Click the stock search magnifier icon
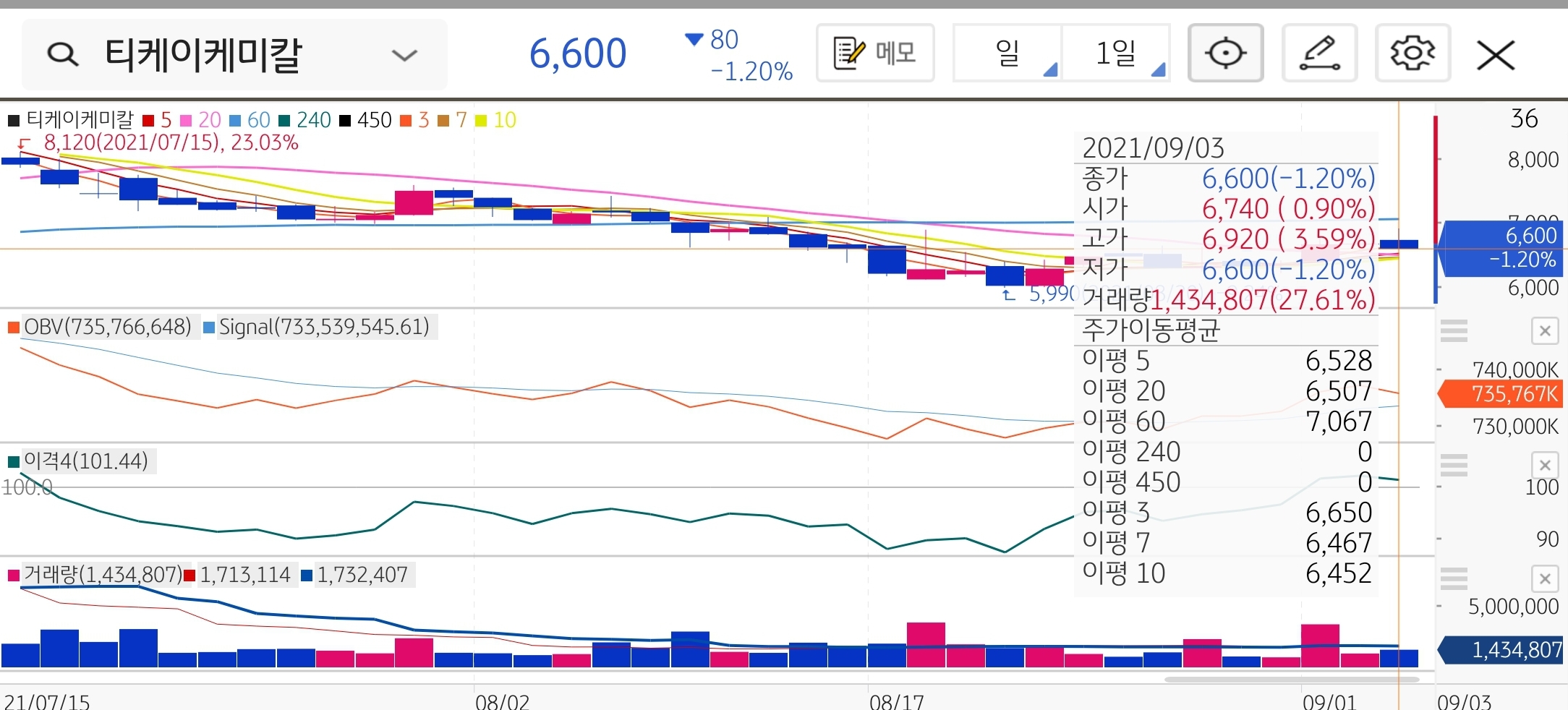Screen dimensions: 1568x710 click(x=63, y=54)
